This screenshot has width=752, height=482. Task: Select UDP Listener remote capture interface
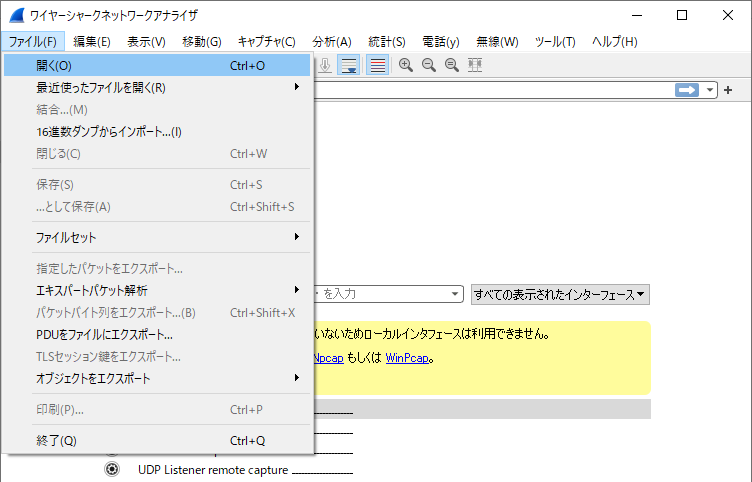click(213, 470)
